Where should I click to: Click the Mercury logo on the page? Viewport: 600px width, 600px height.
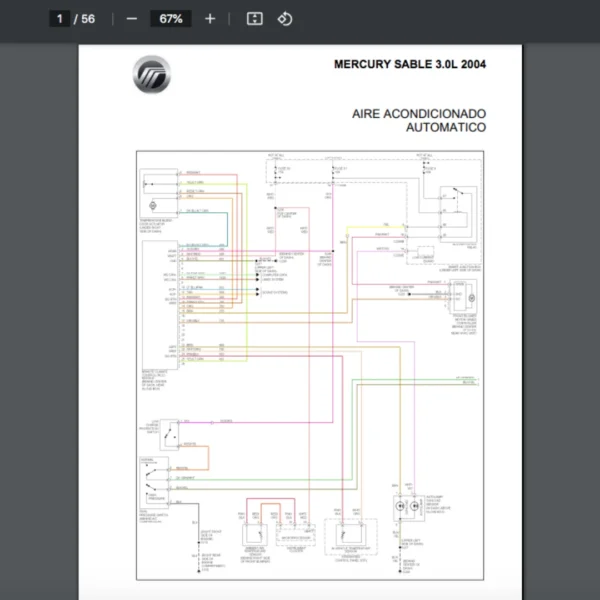[152, 74]
